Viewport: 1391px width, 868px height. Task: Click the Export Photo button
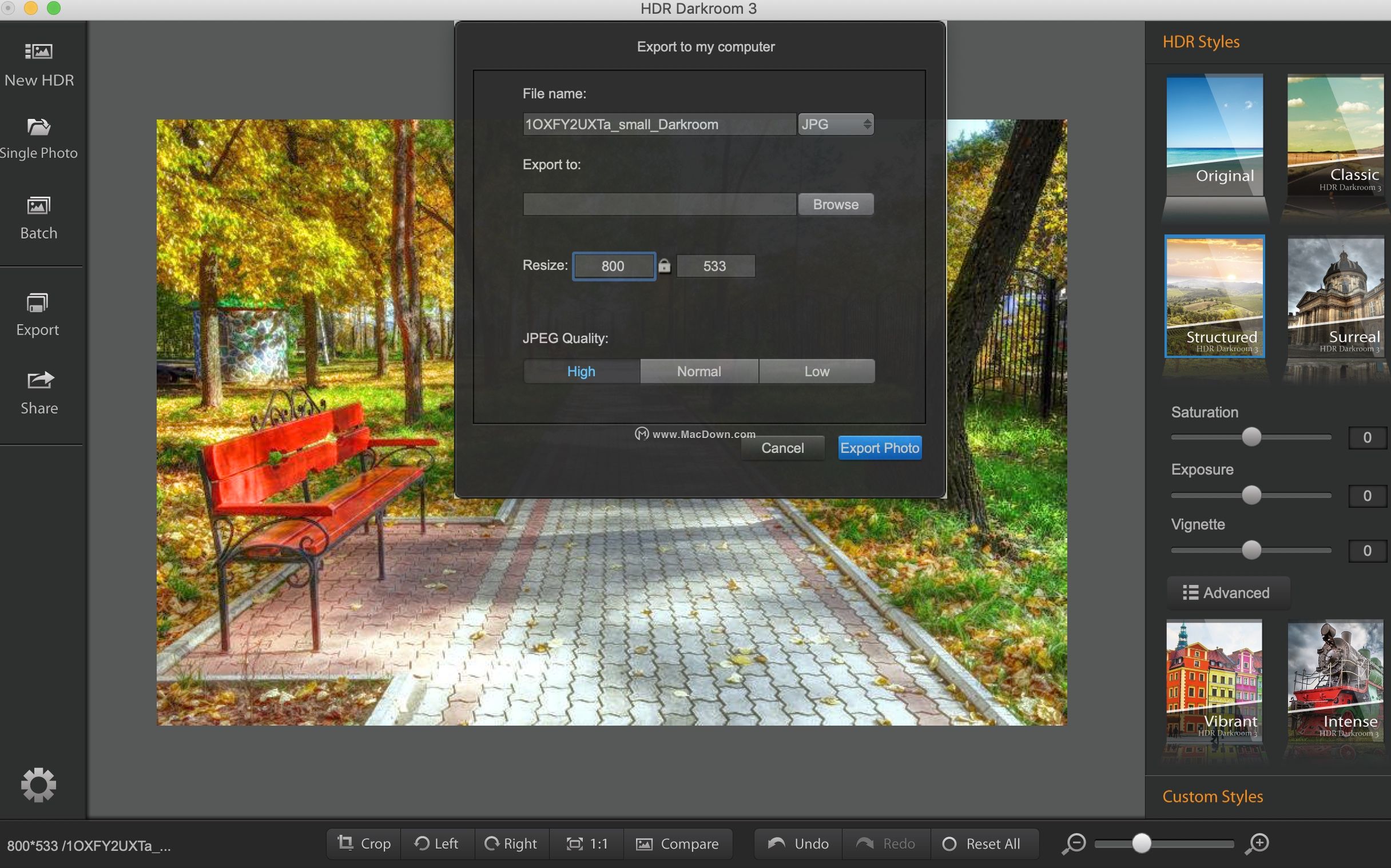click(x=880, y=448)
